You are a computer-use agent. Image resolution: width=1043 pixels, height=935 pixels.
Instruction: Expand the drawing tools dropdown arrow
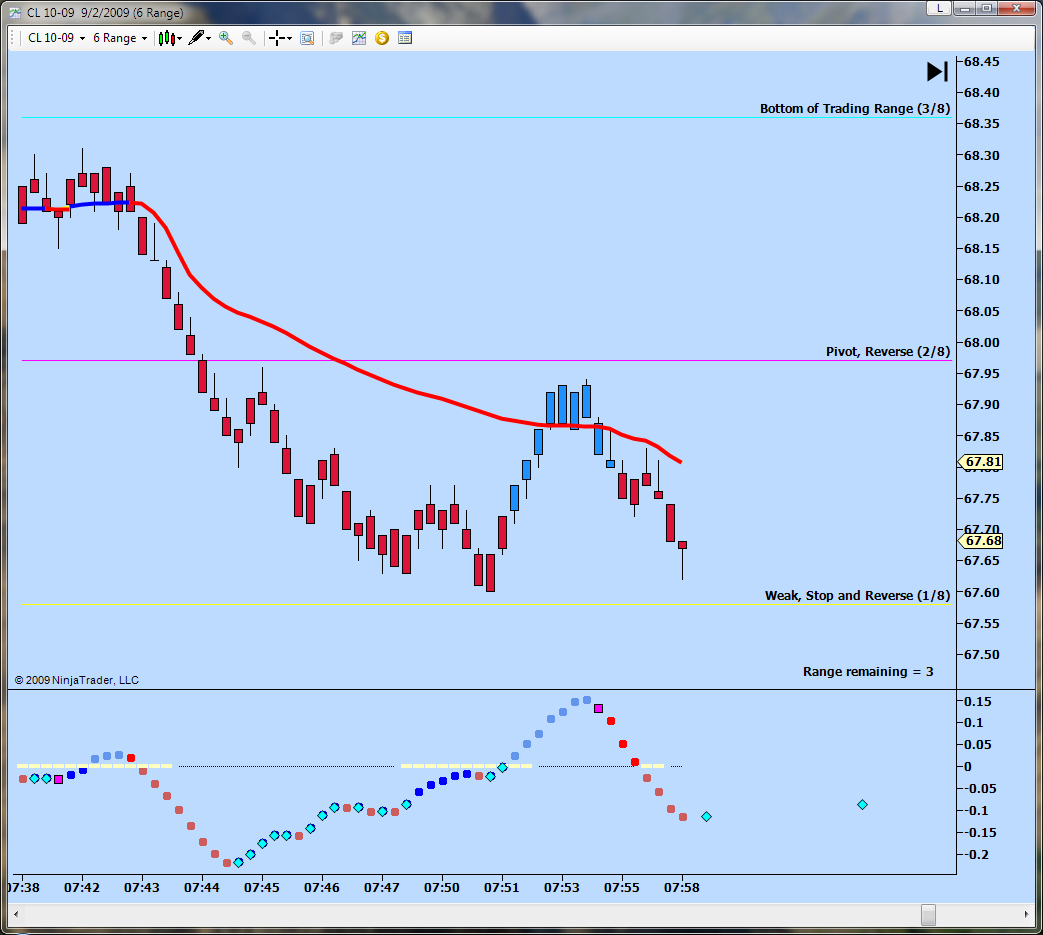tap(208, 39)
